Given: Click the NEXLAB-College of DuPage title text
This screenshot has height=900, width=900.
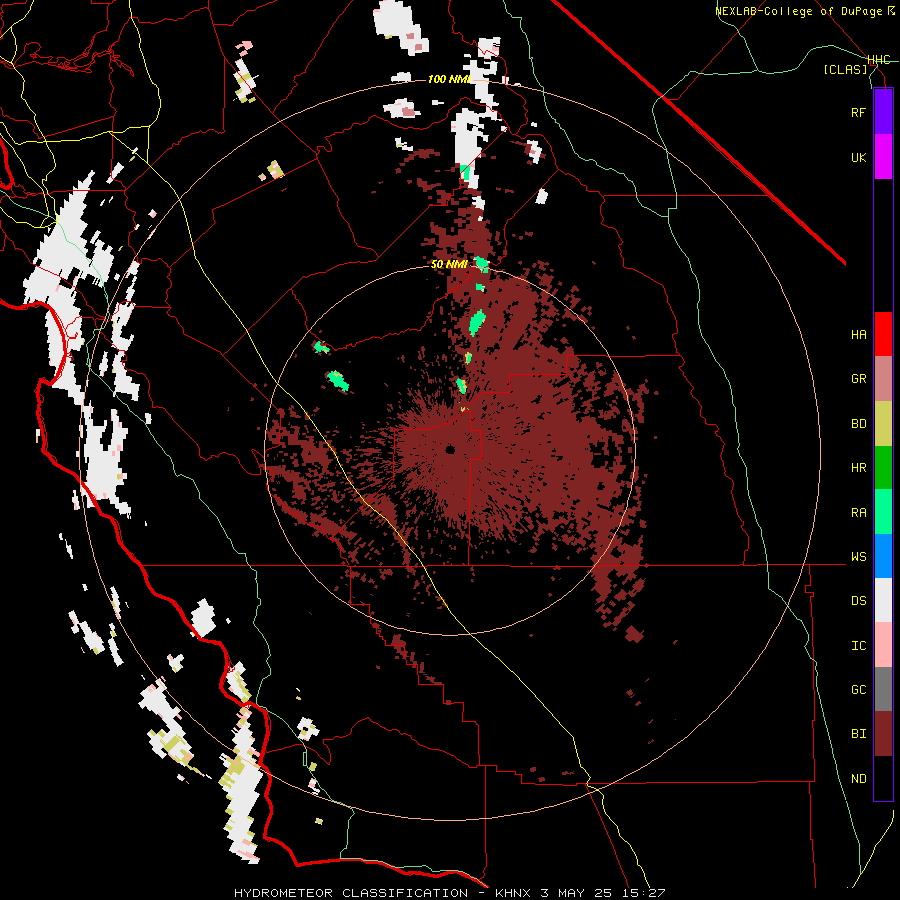Looking at the screenshot, I should pyautogui.click(x=798, y=11).
